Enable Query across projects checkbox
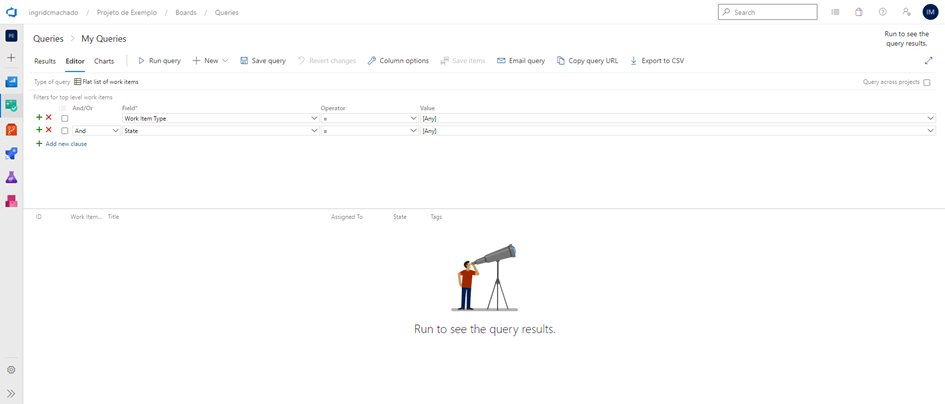This screenshot has width=945, height=404. click(x=926, y=83)
